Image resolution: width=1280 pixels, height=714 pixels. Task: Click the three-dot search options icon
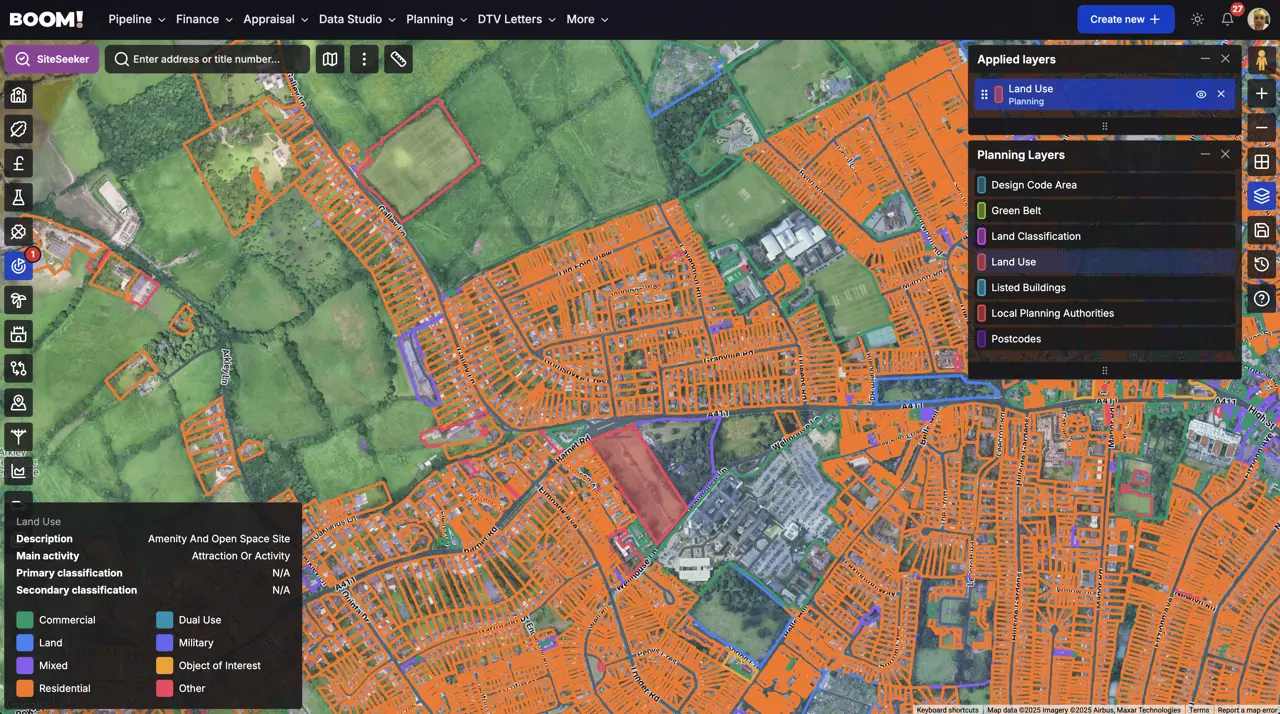pos(364,59)
